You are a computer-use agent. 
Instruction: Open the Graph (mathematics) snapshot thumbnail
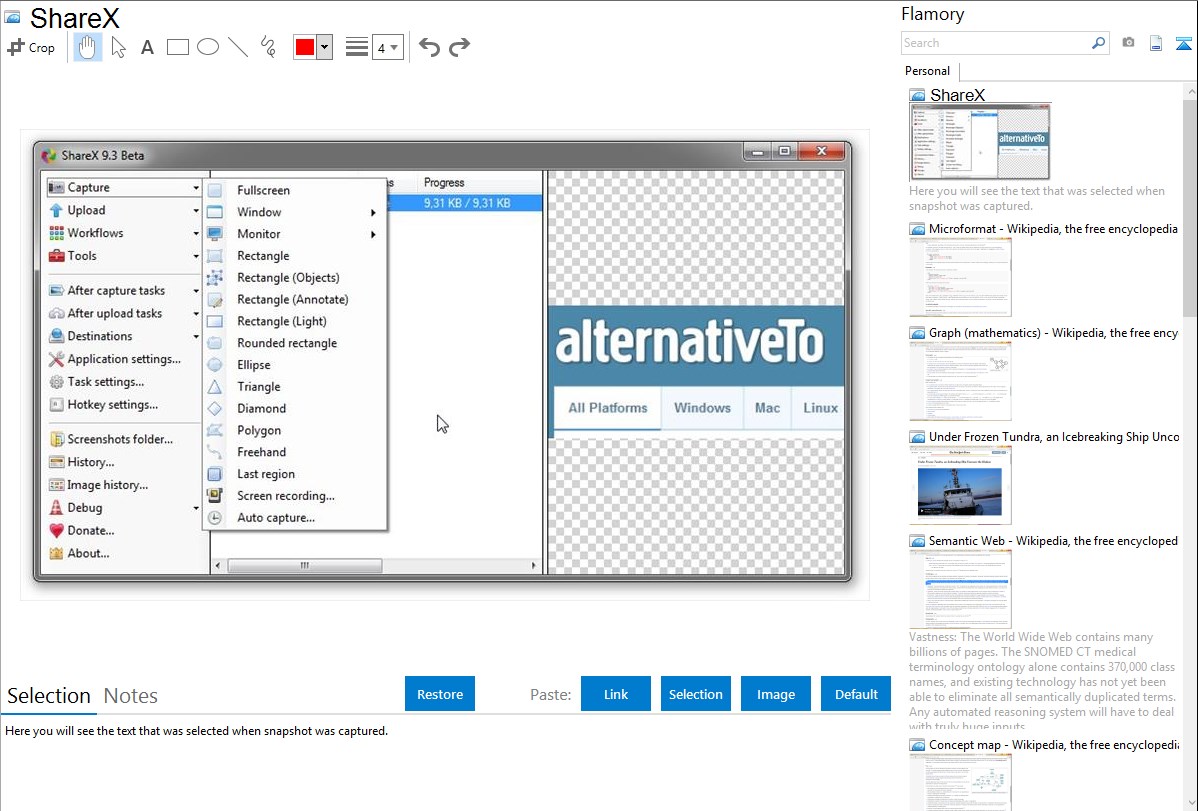[960, 381]
